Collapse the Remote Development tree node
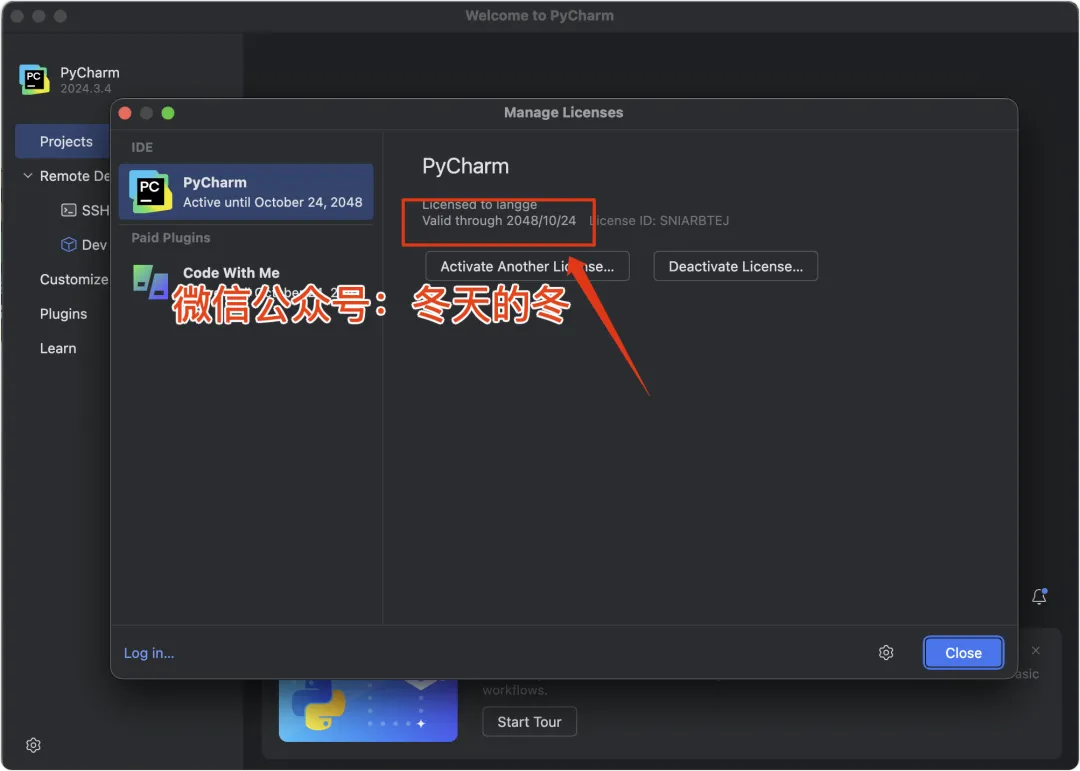Image resolution: width=1080 pixels, height=771 pixels. pyautogui.click(x=28, y=176)
